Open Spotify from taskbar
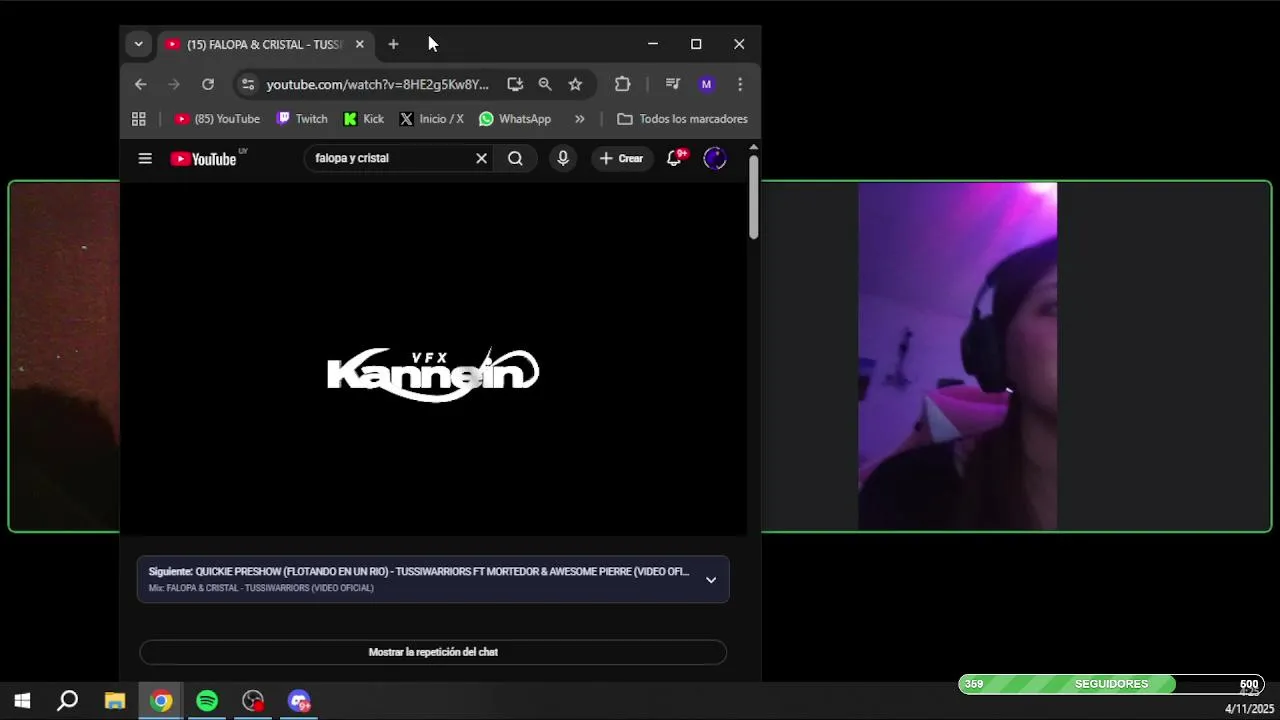 (207, 701)
